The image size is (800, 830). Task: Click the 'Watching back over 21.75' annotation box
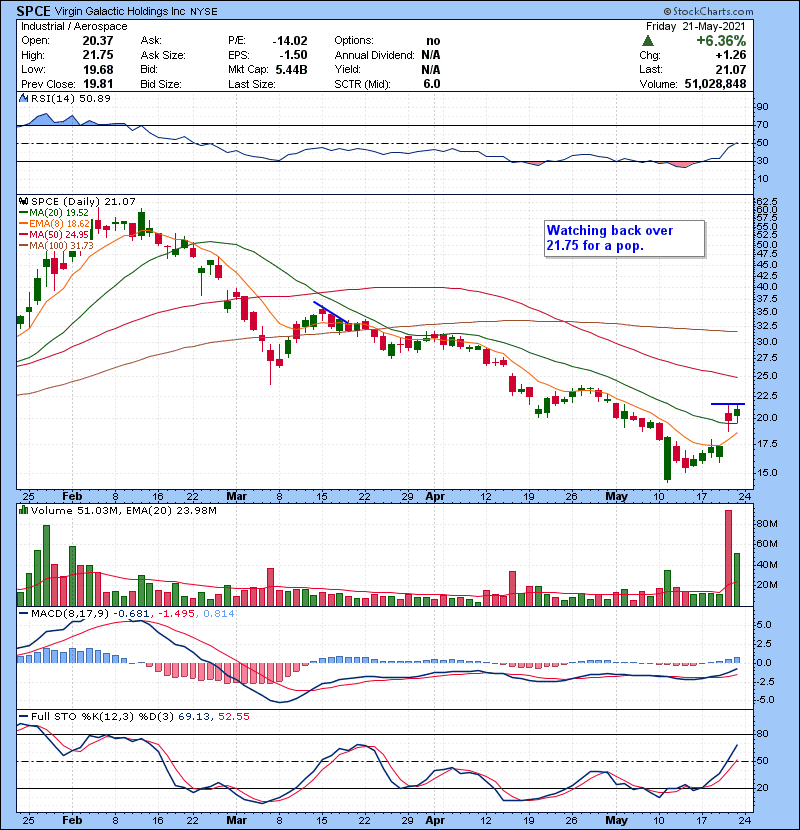[x=625, y=239]
